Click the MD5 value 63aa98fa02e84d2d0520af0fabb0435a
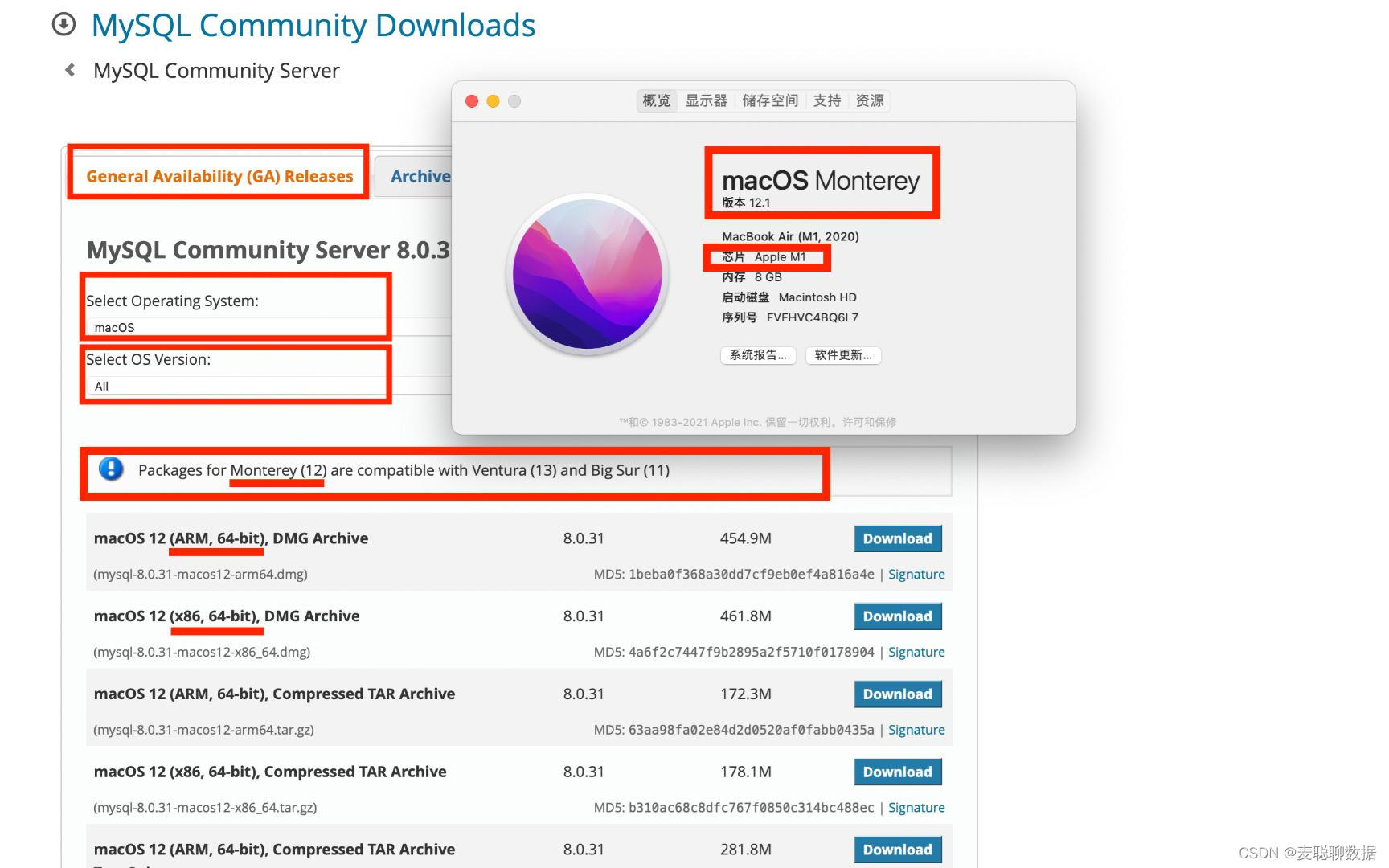 [751, 730]
